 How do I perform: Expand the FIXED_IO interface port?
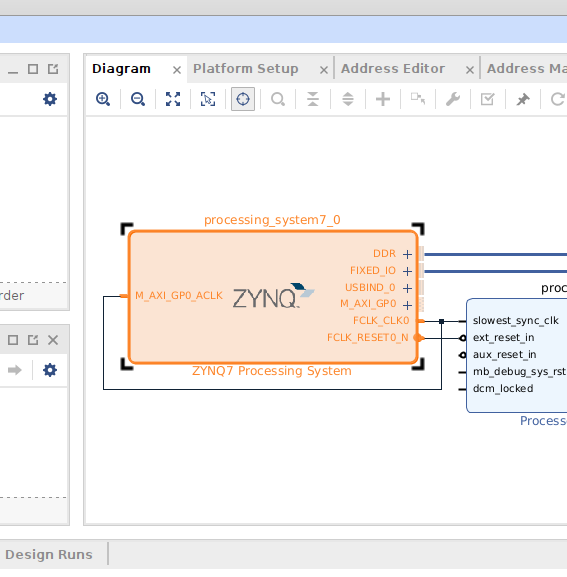(x=407, y=271)
